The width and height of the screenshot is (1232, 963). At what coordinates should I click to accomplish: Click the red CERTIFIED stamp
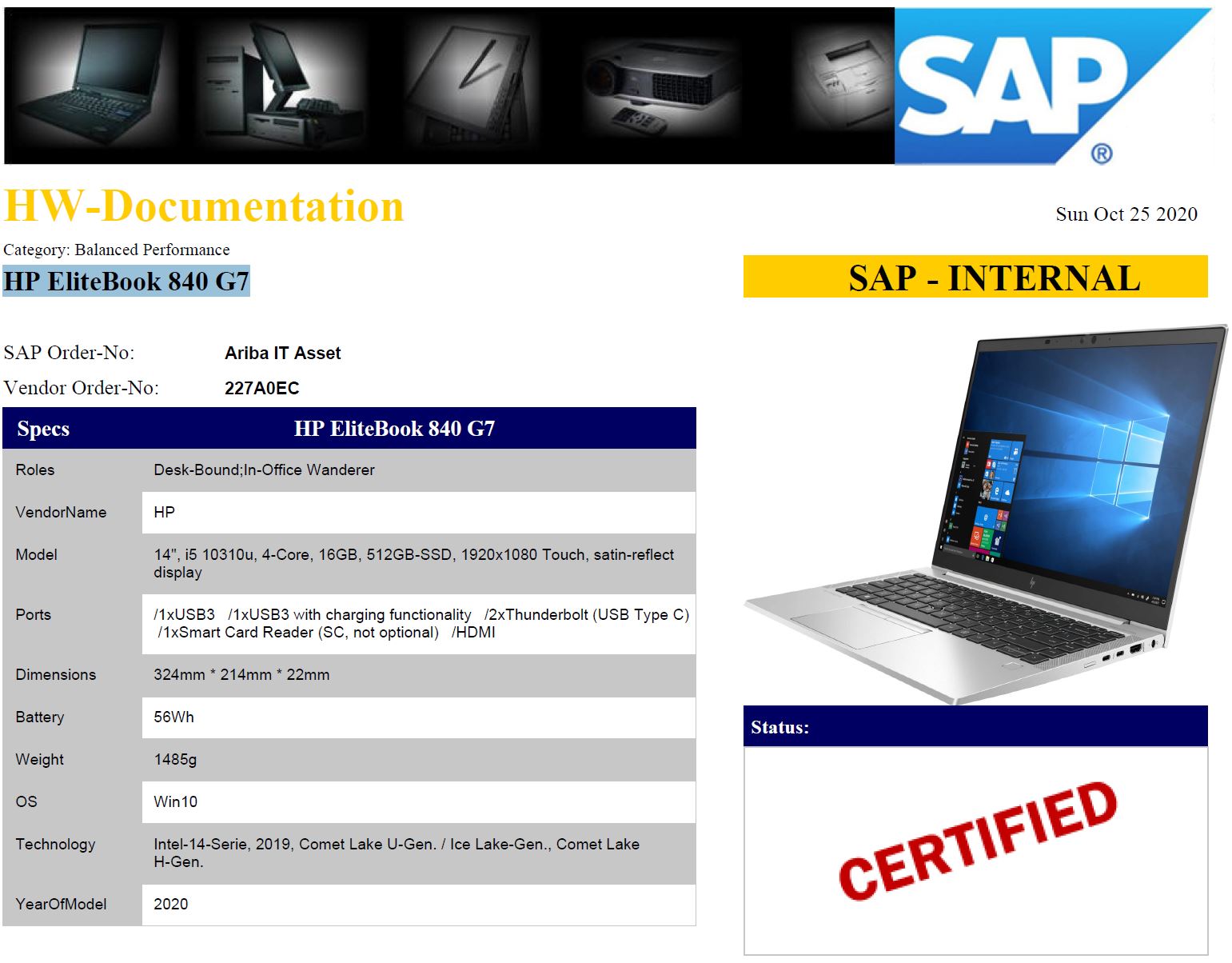click(x=977, y=841)
